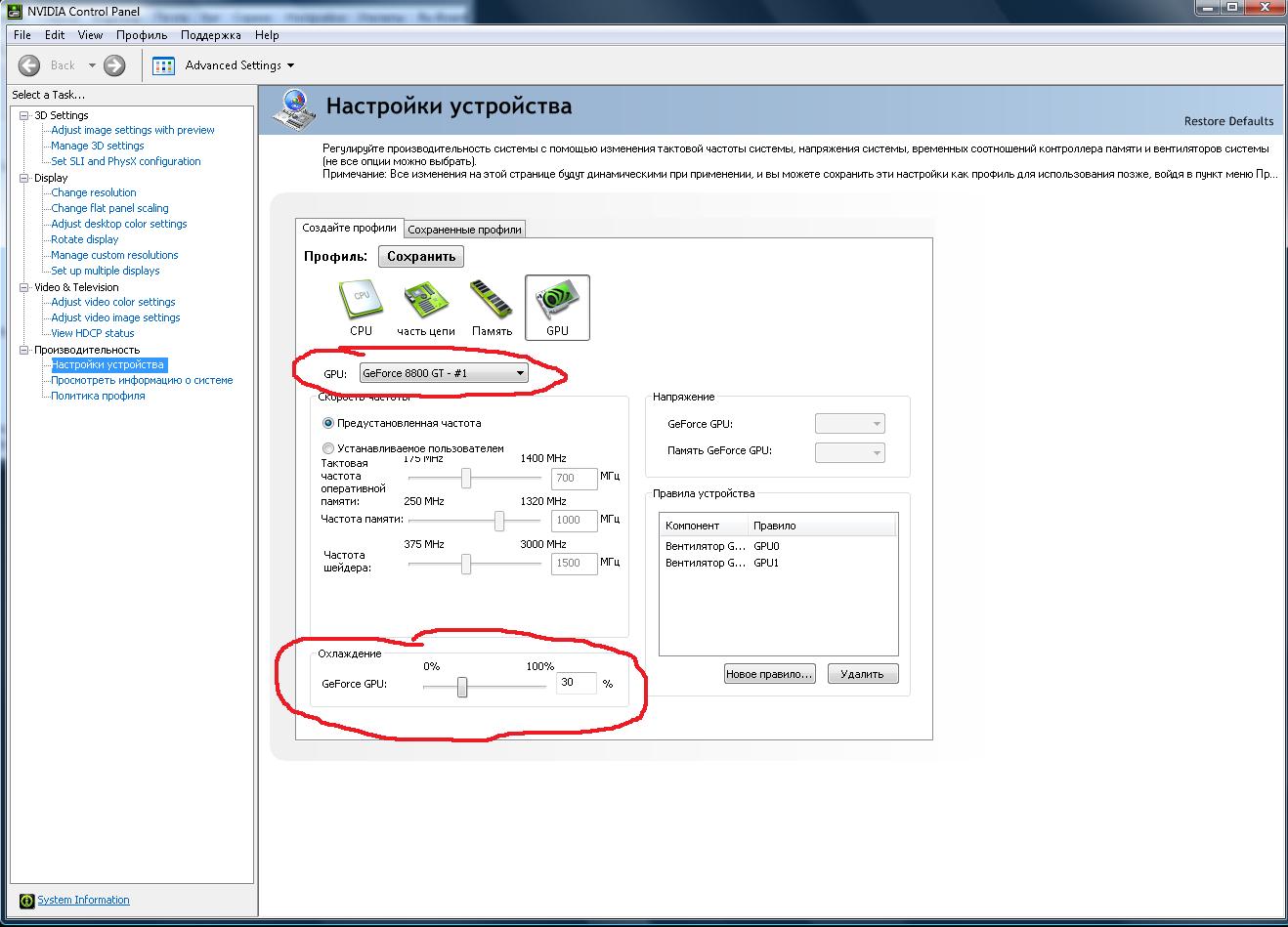Click the Advanced Settings view icon
The width and height of the screenshot is (1288, 927).
point(163,65)
